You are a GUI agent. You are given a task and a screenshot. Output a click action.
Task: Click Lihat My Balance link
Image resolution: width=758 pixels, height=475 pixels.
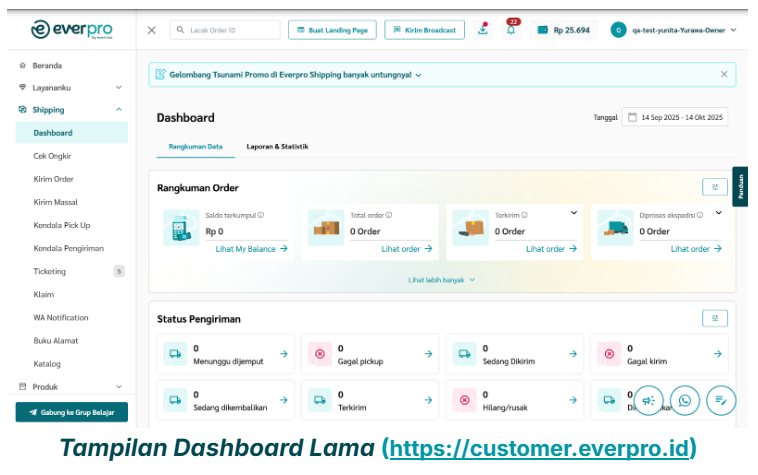251,249
